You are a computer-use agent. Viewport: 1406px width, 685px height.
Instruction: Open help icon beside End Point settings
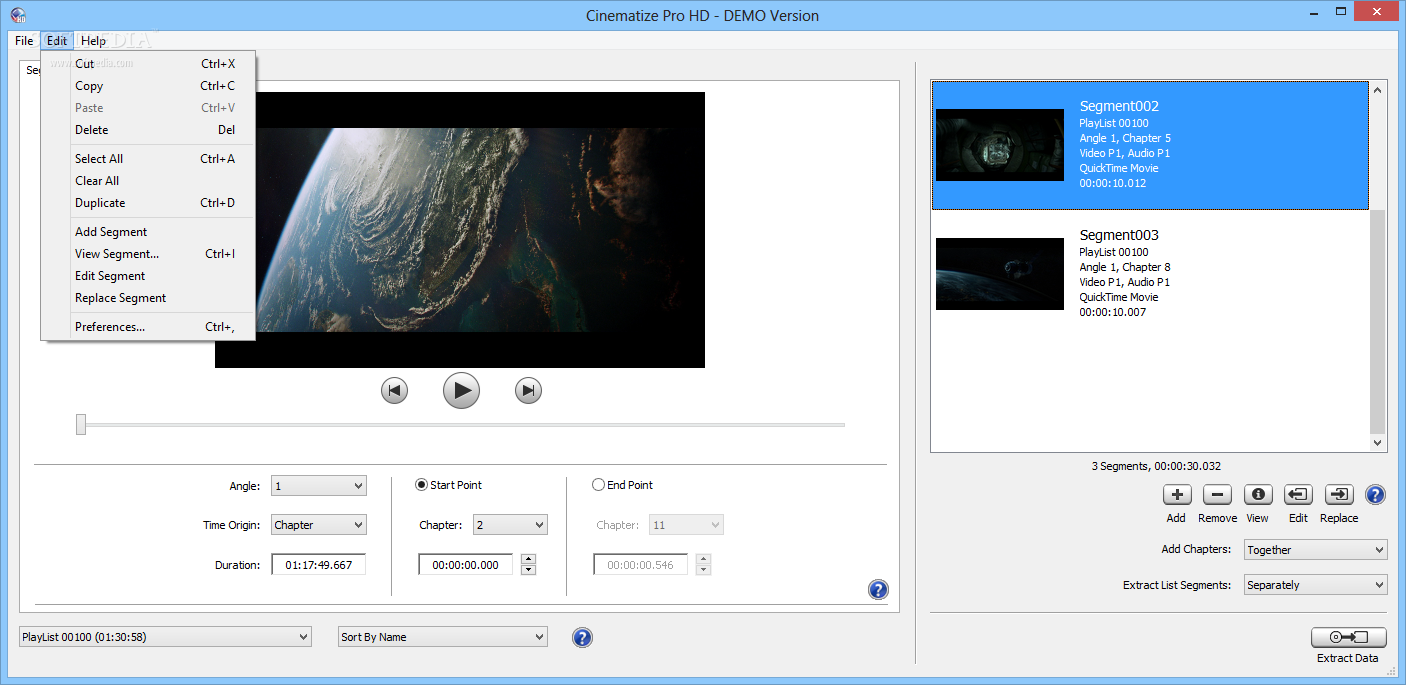tap(878, 589)
